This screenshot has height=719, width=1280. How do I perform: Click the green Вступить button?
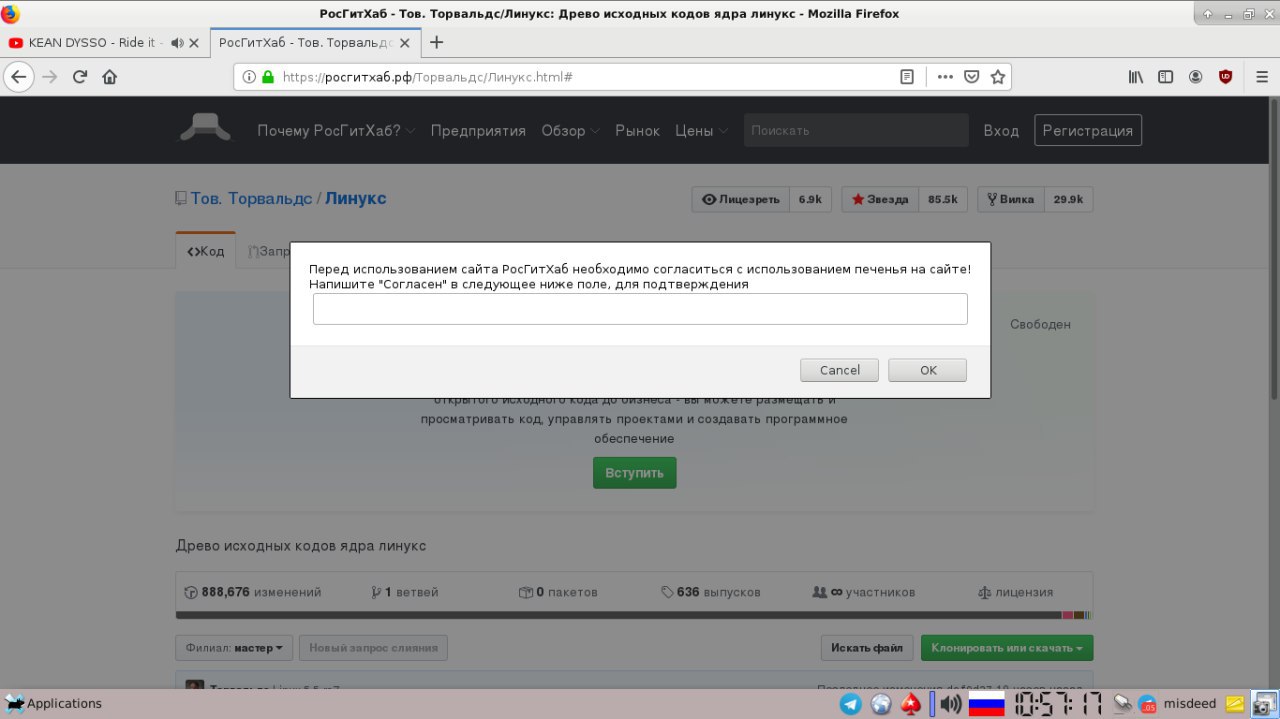[x=634, y=473]
